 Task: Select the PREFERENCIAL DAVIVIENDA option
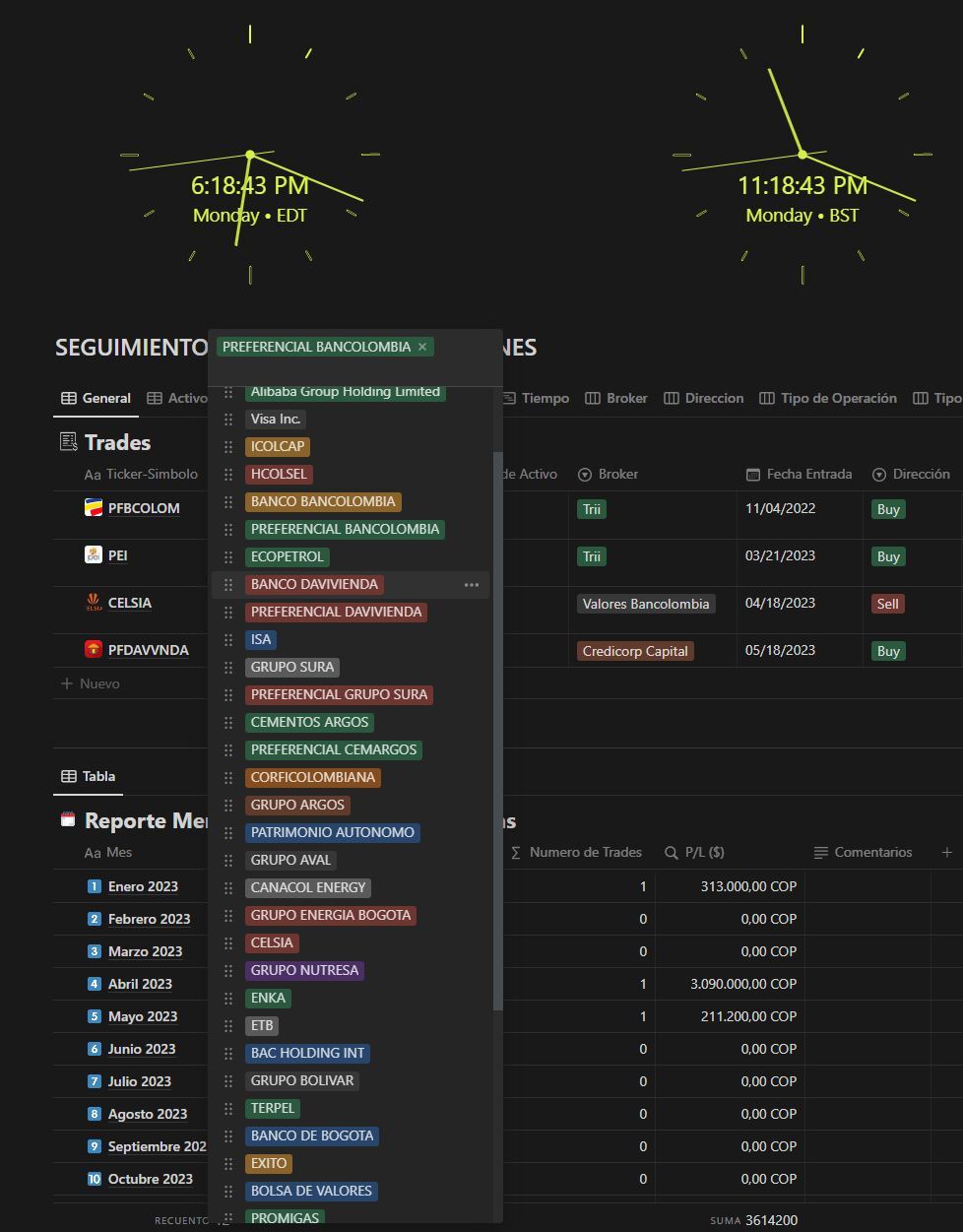[337, 612]
